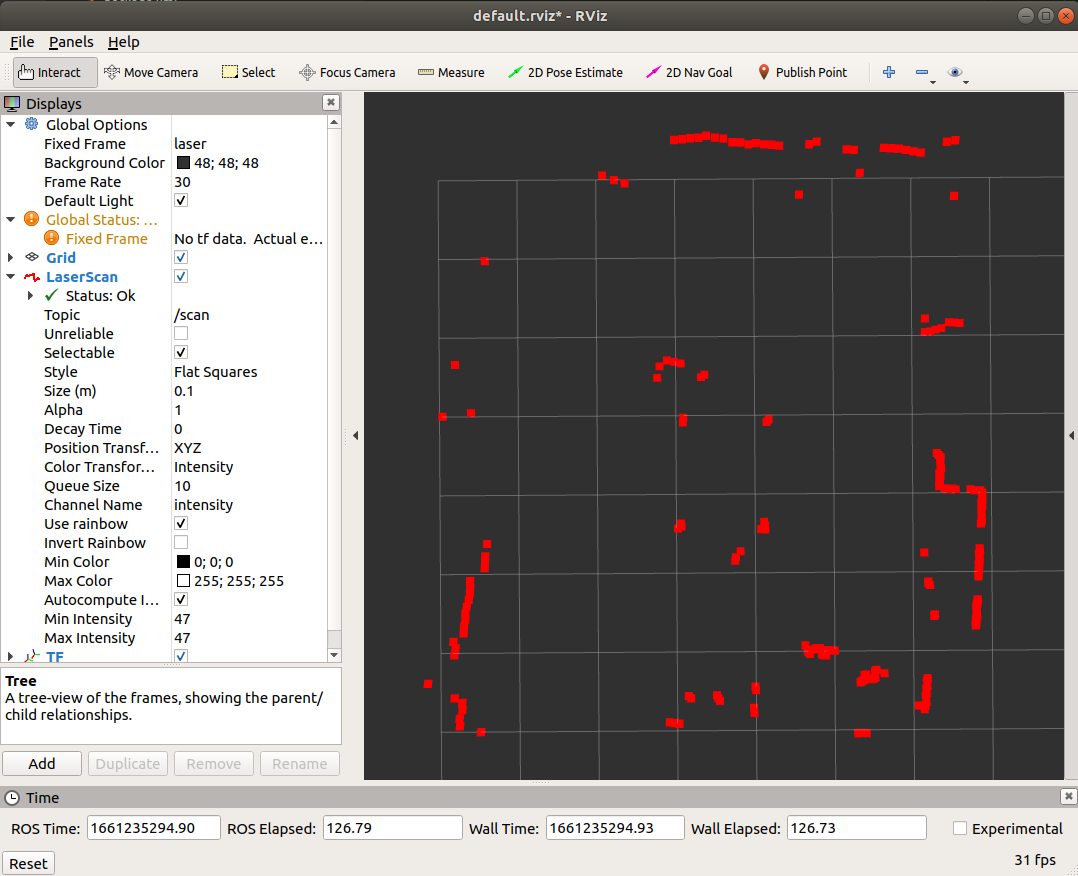Activate the Publish Point tool
1078x876 pixels.
point(801,72)
